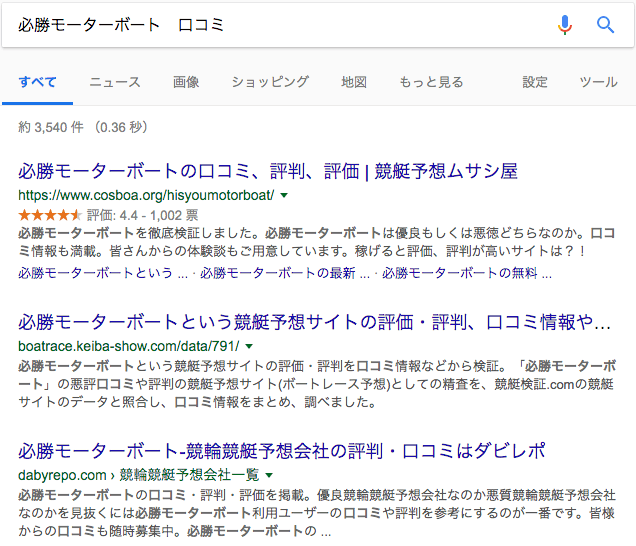Click snippet line からの口コミも随時募集中
This screenshot has width=636, height=546.
[174, 531]
